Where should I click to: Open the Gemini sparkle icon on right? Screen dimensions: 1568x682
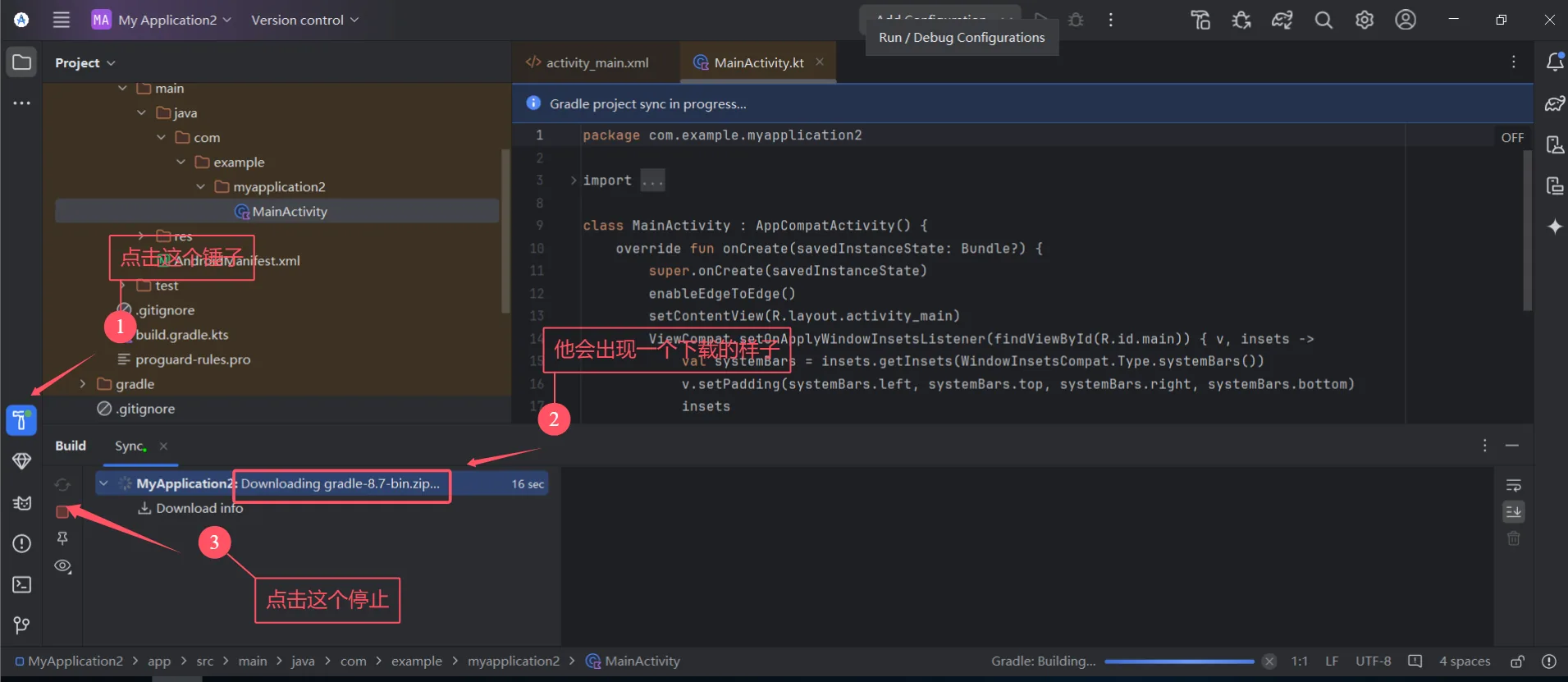click(1555, 227)
